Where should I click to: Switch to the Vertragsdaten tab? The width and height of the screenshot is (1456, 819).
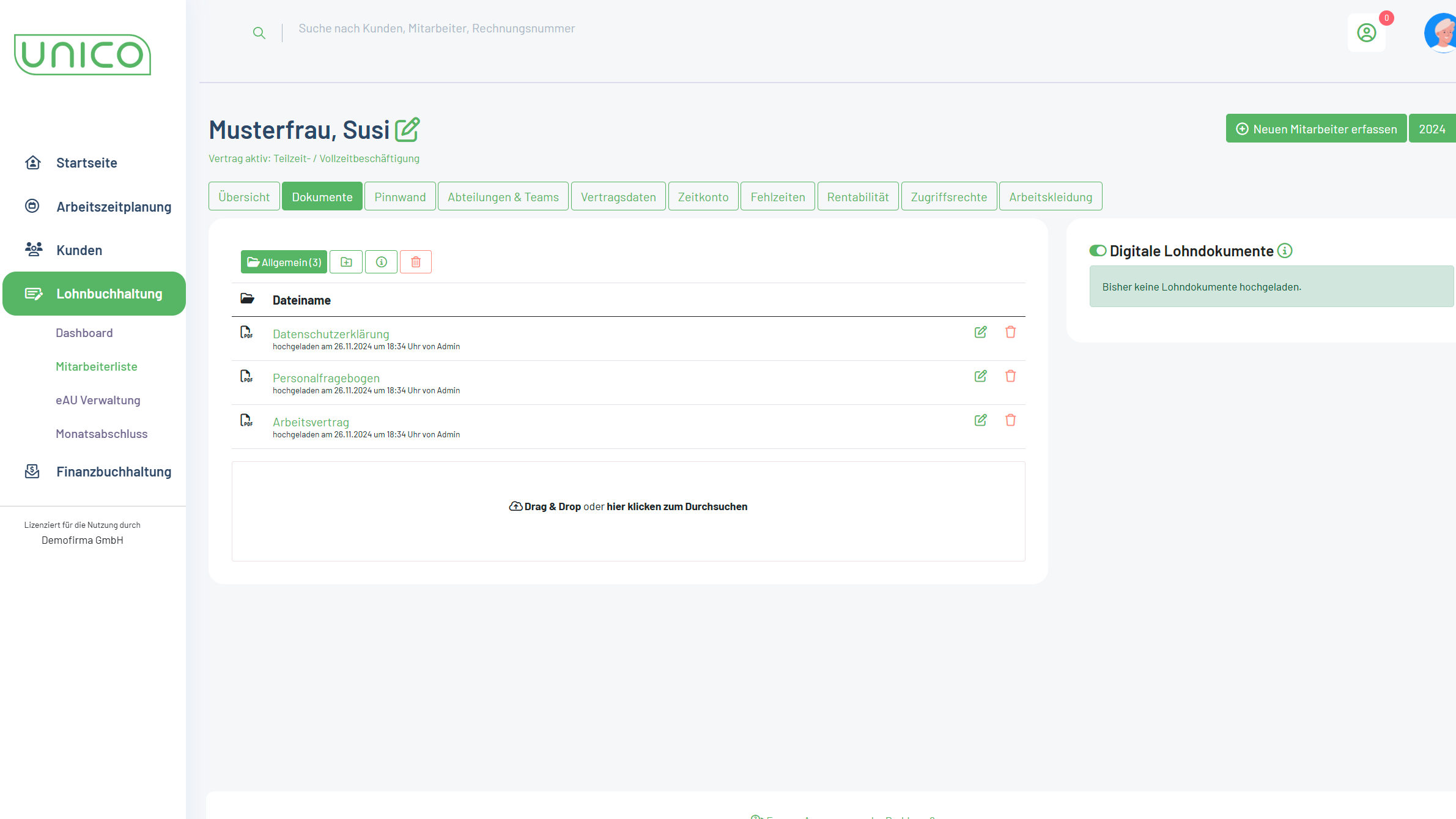[618, 197]
